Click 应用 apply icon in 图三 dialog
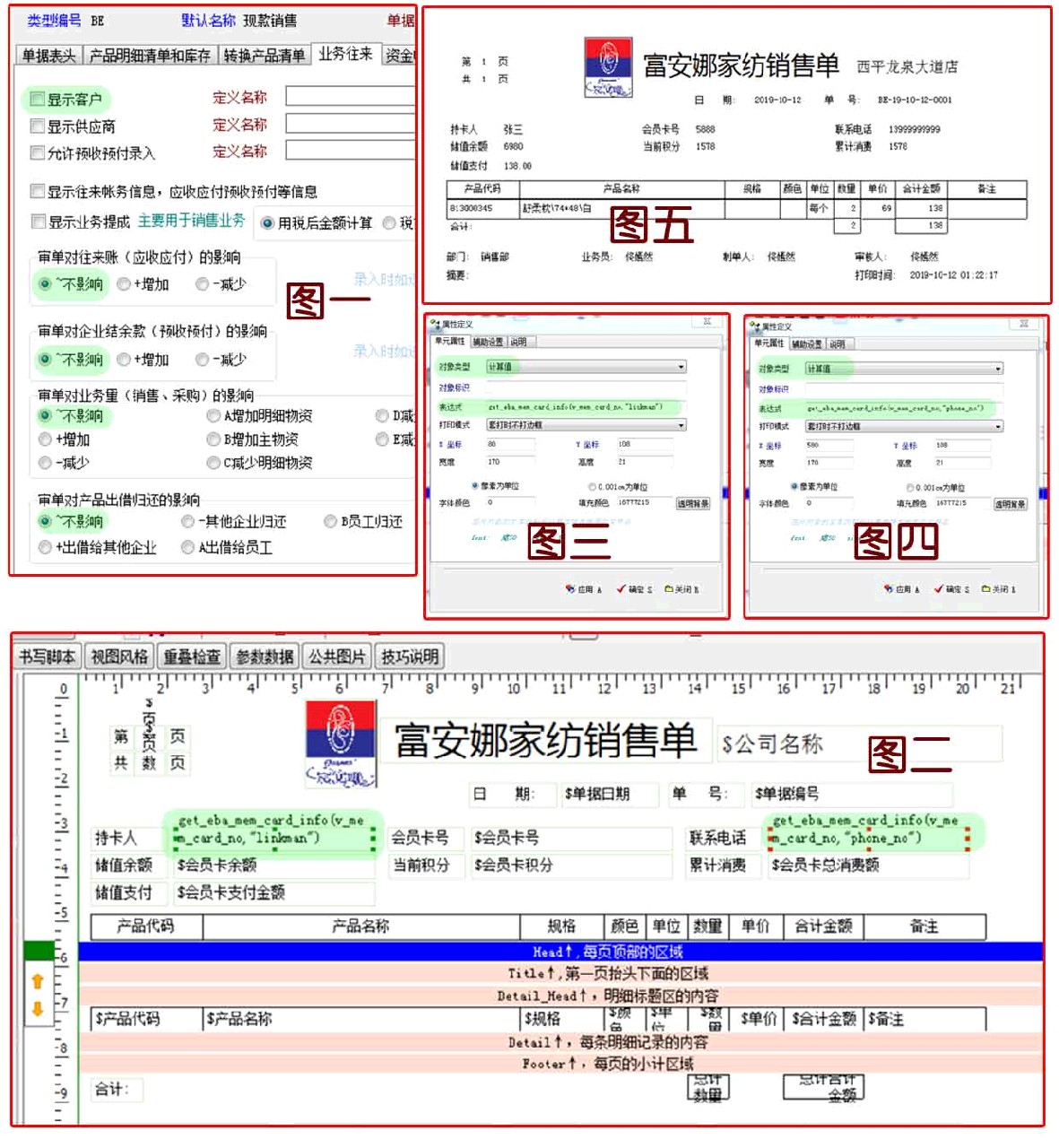The image size is (1059, 1148). click(x=570, y=589)
